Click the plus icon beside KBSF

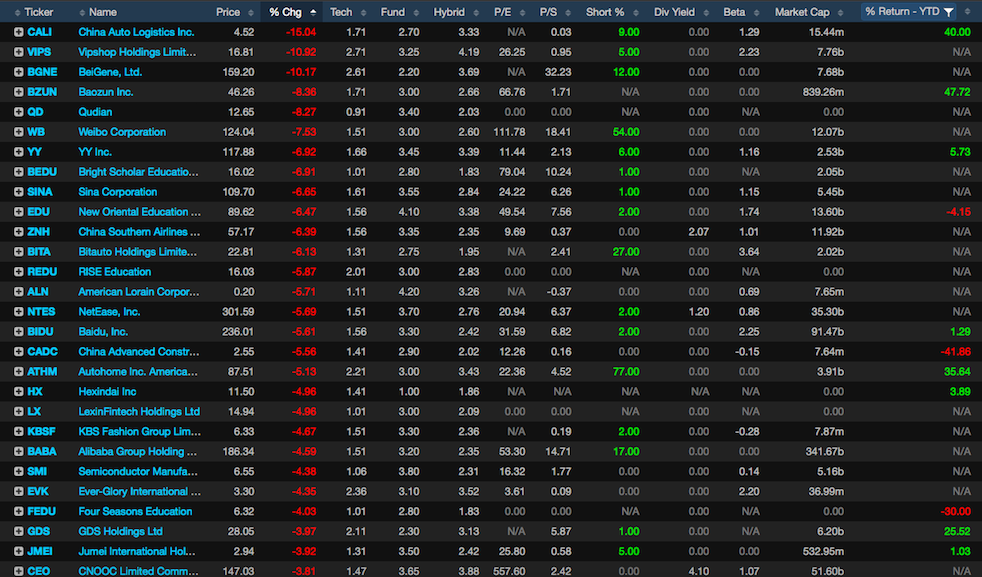(19, 432)
